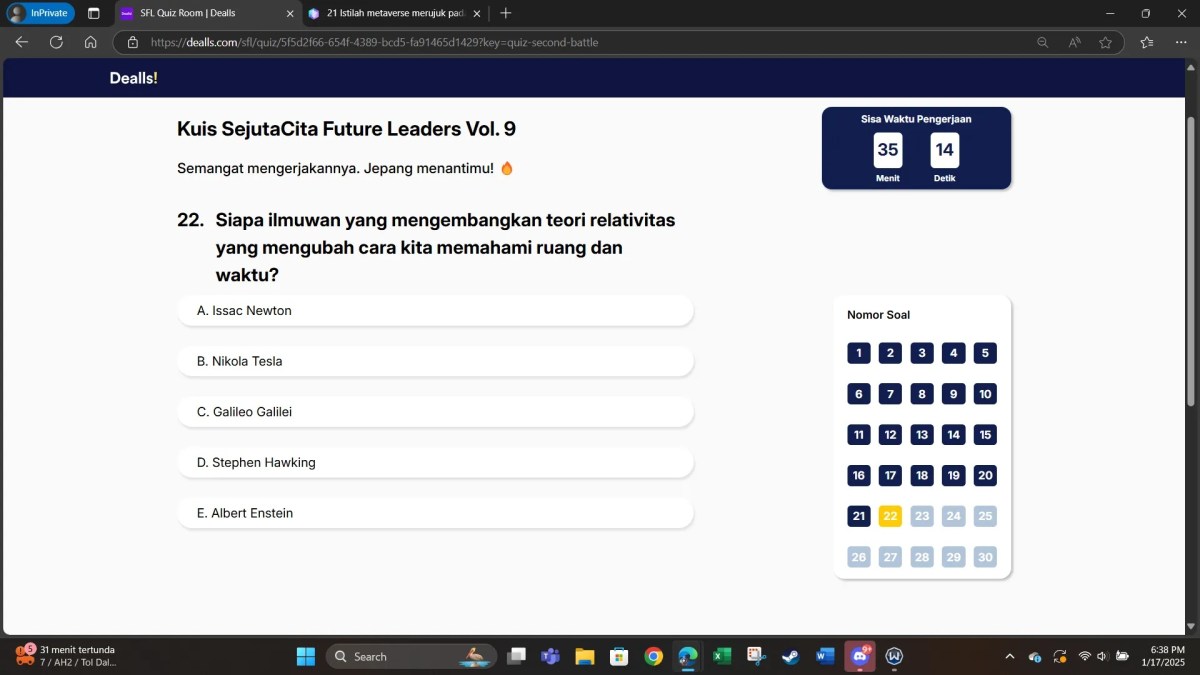Open Discord from the taskbar
1200x675 pixels.
click(858, 656)
